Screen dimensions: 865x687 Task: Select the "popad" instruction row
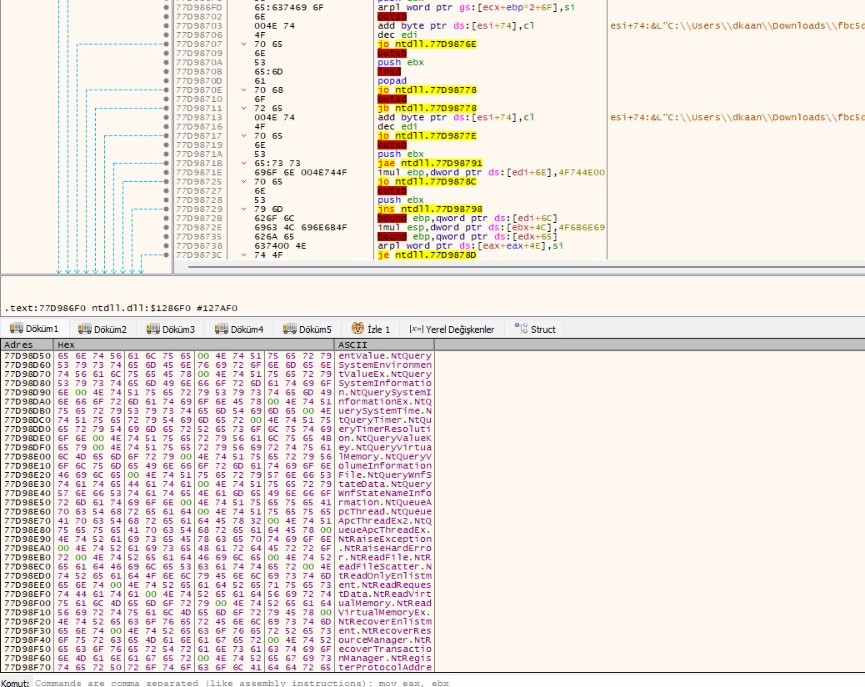click(392, 81)
